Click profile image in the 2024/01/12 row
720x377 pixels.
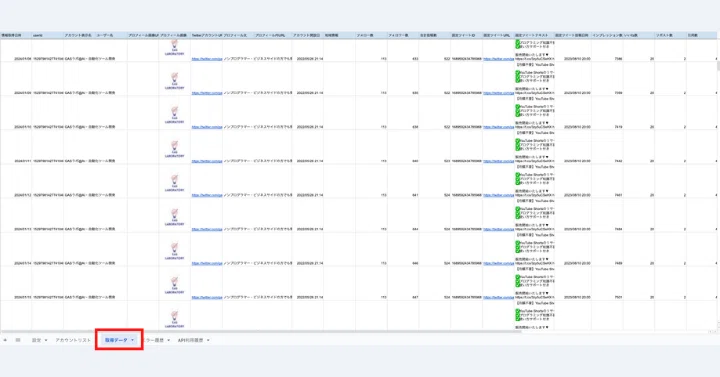click(x=174, y=183)
